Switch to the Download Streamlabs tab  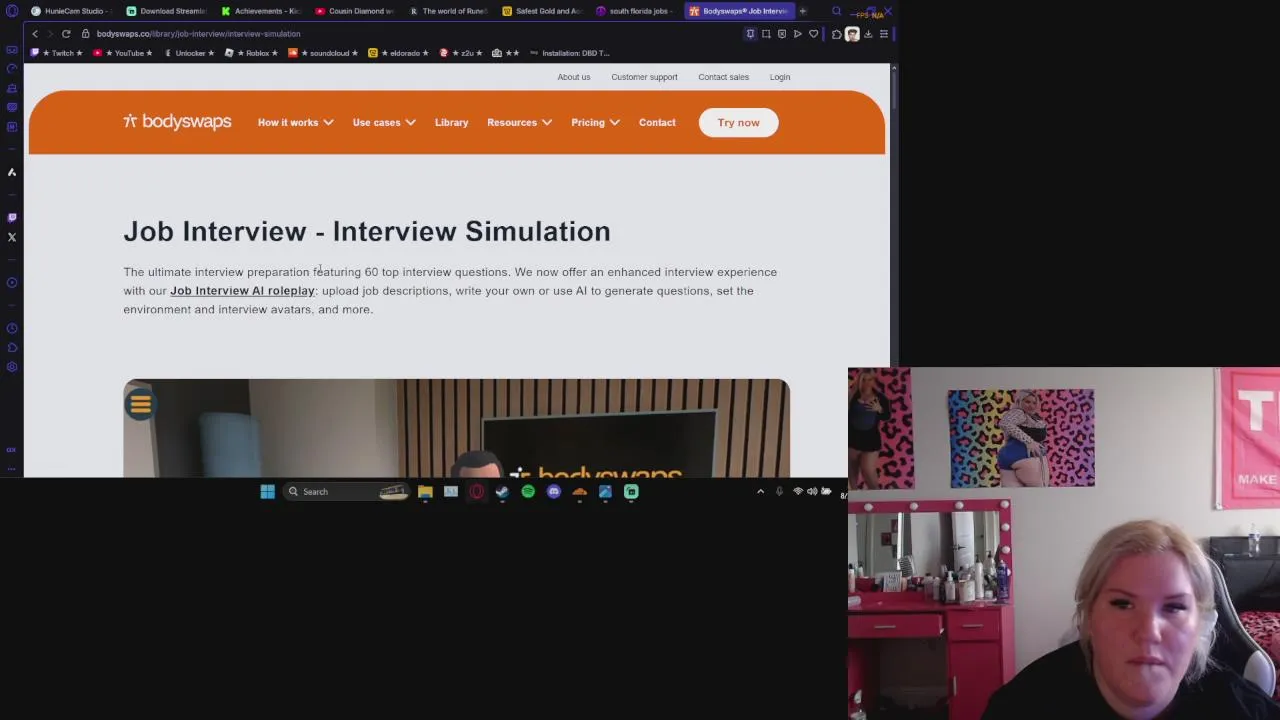pyautogui.click(x=166, y=11)
